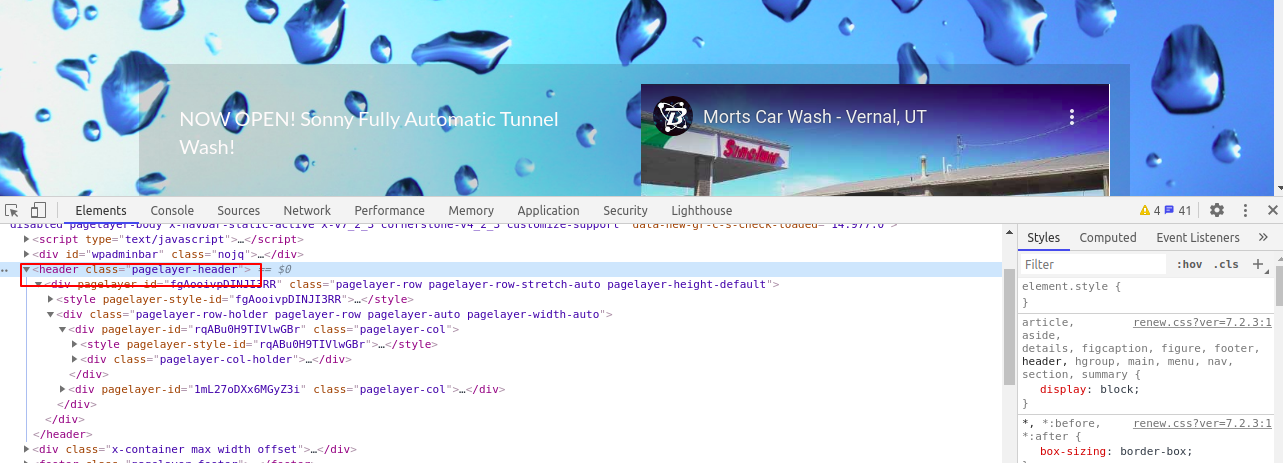Collapse the div rqABu0H9TIVlwGBr pagelayer-col node
Image resolution: width=1283 pixels, height=463 pixels.
coord(63,329)
